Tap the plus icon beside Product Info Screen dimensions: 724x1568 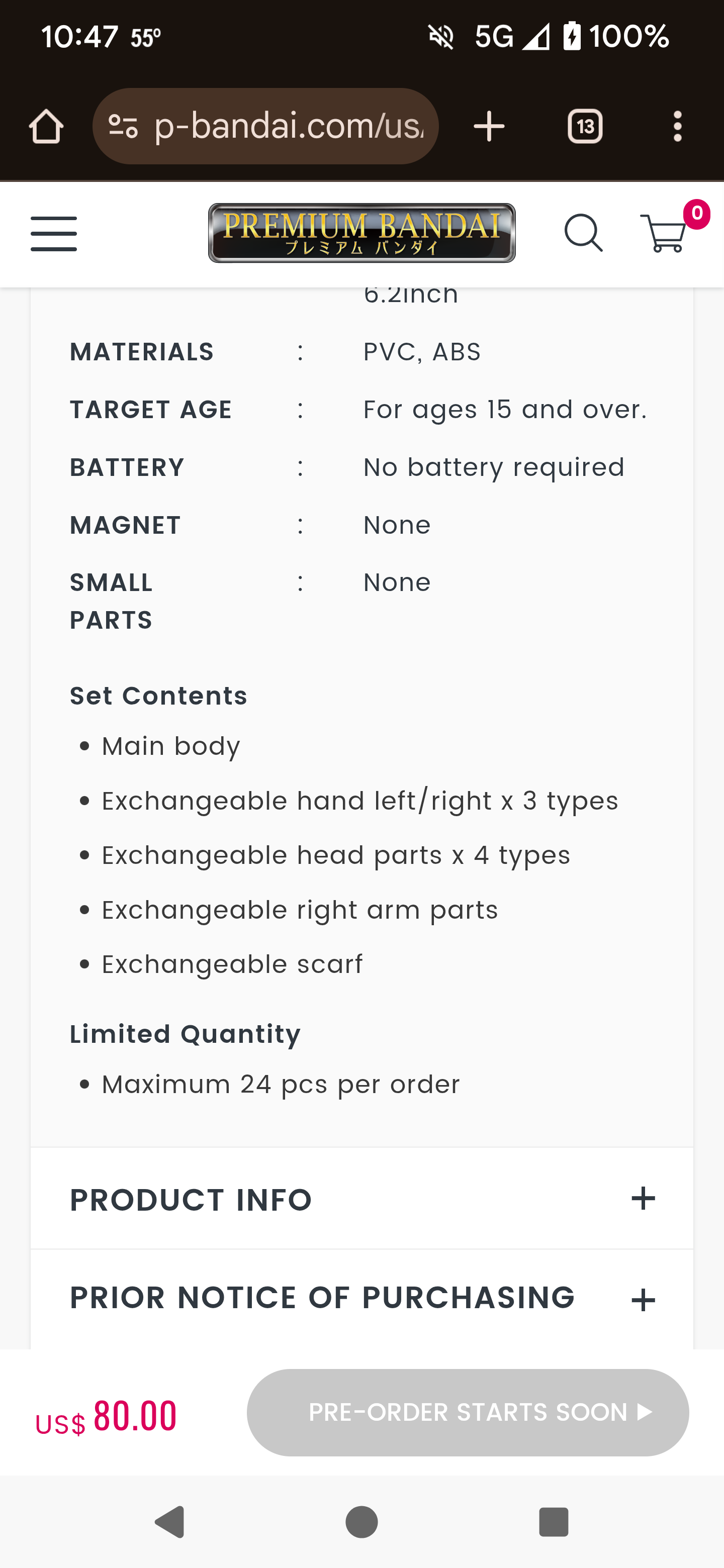click(643, 1199)
